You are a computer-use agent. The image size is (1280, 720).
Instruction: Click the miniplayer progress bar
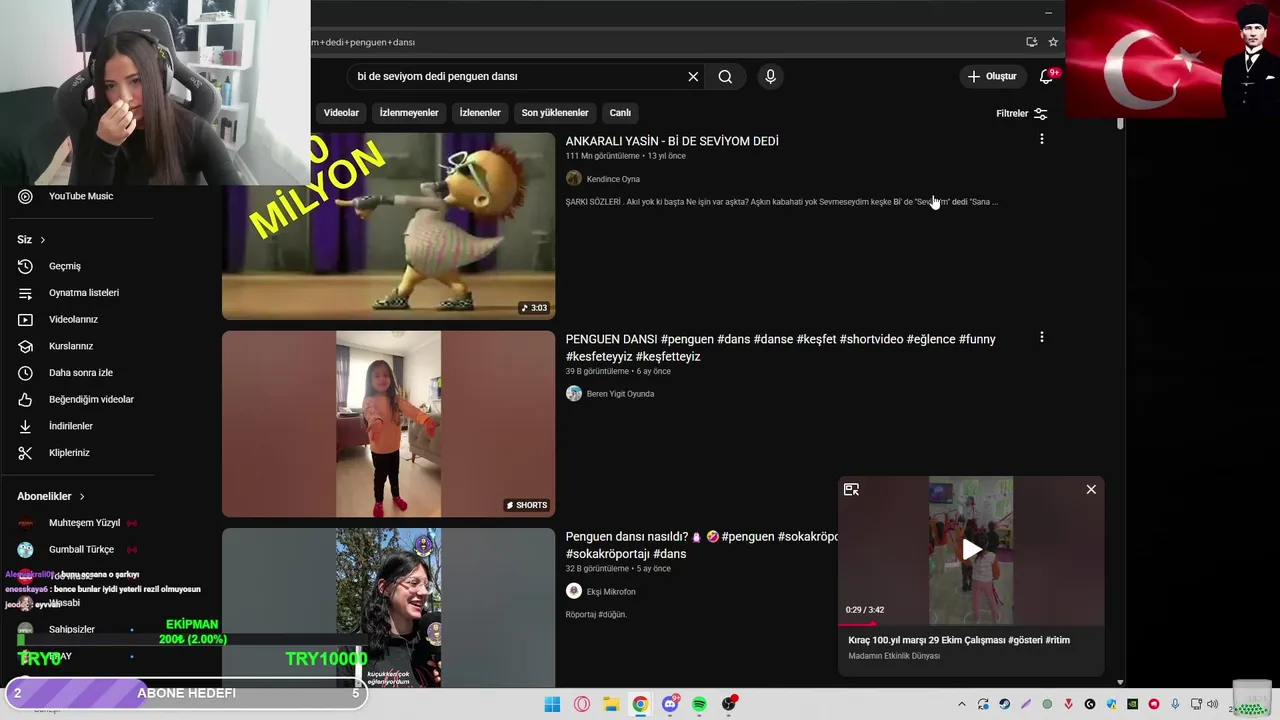[x=971, y=624]
